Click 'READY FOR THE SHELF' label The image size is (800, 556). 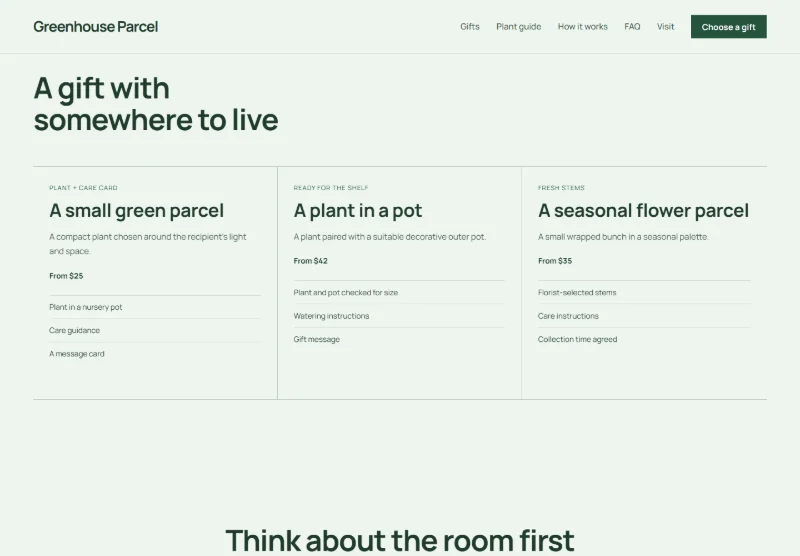(331, 188)
